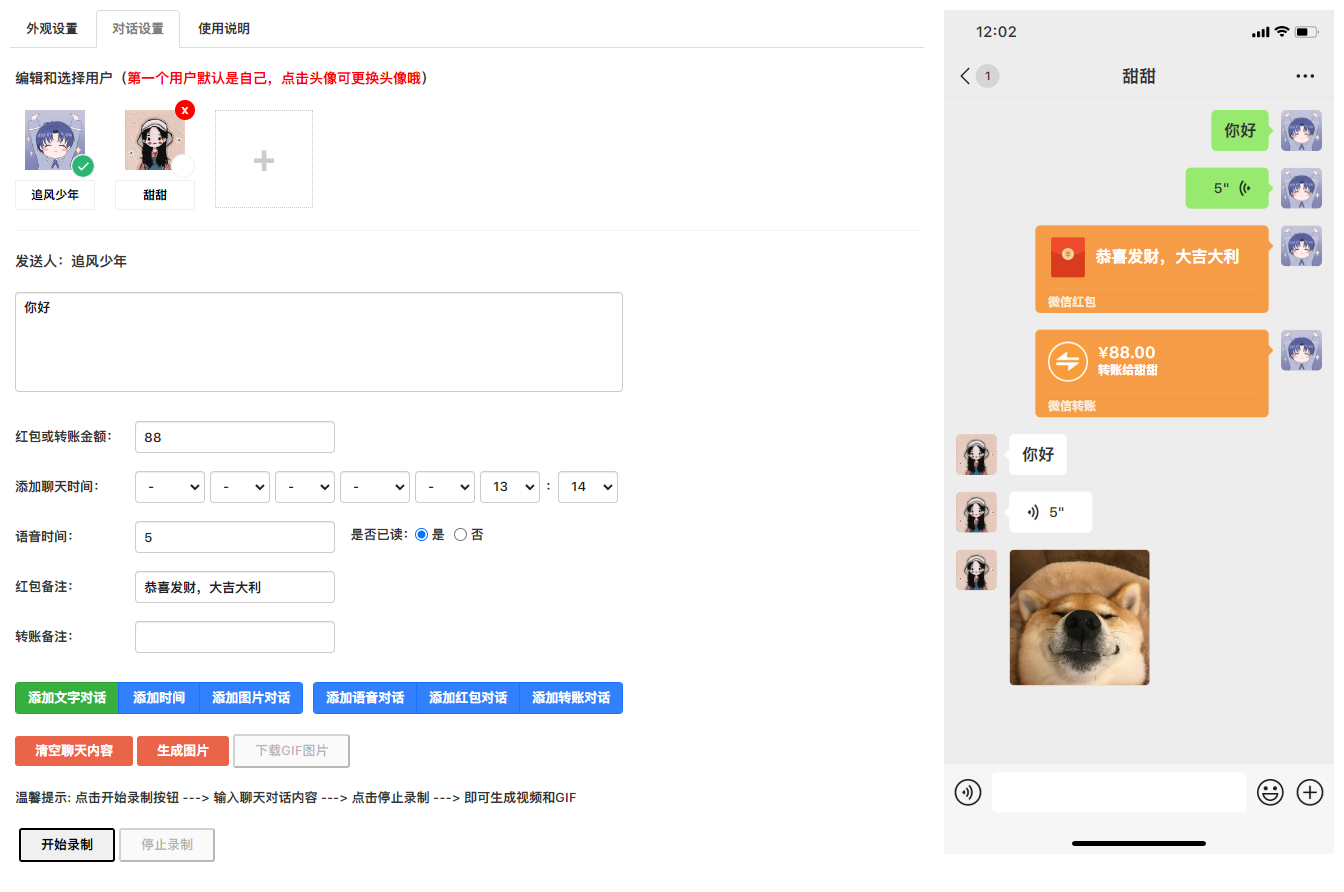Open the emoji picker in the chat preview
This screenshot has height=892, width=1344.
tap(1270, 792)
